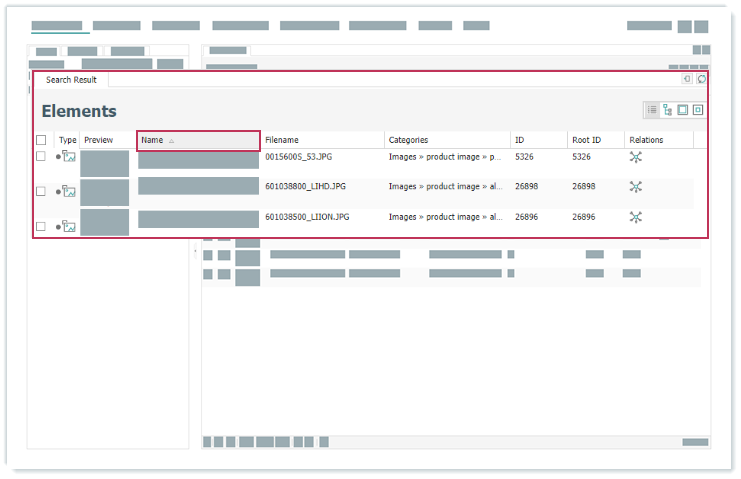Screen dimensions: 741x479
Task: Click refresh icon in Search Result panel
Action: (x=701, y=79)
